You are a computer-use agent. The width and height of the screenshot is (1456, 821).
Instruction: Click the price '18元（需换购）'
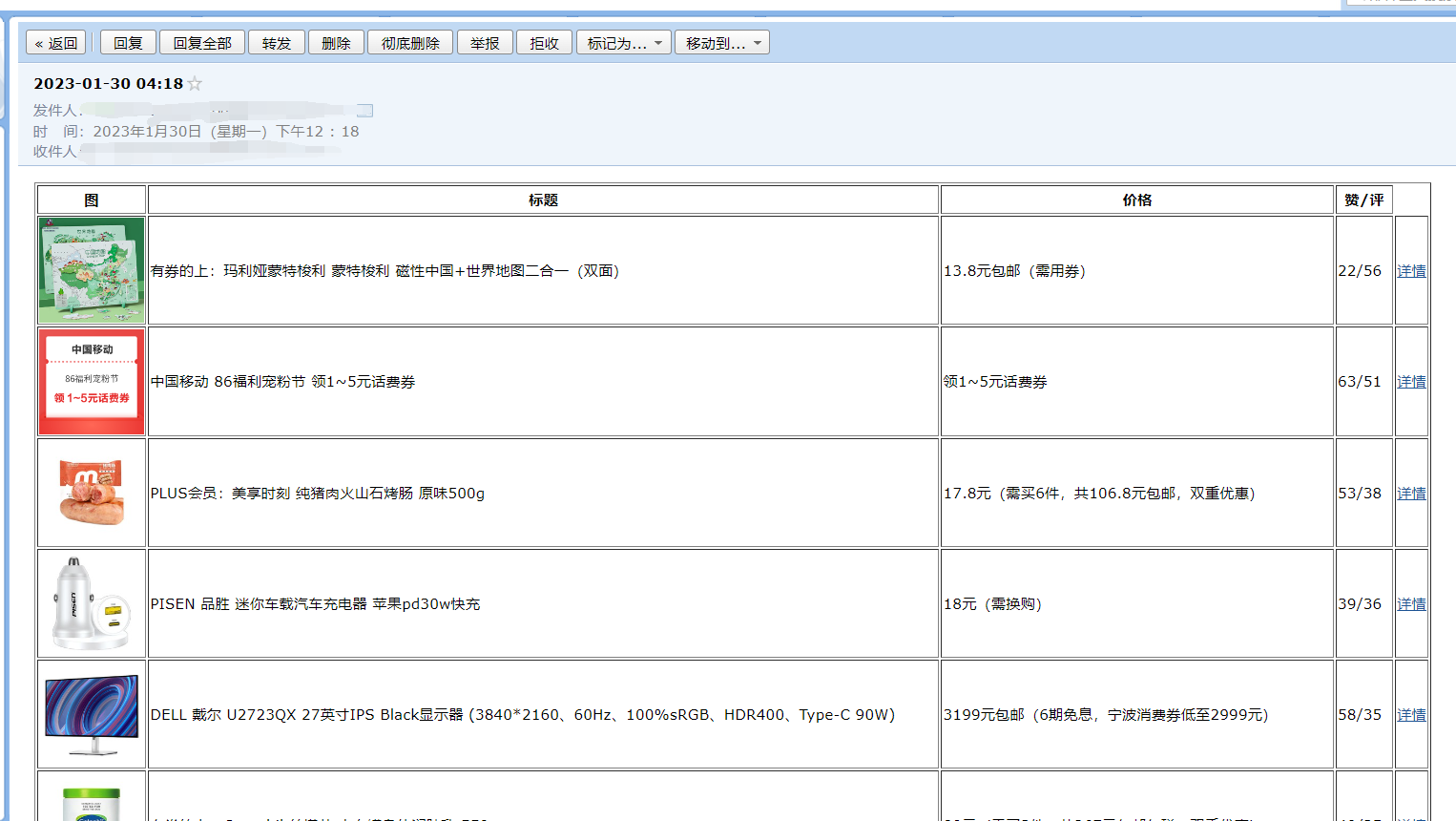[992, 604]
